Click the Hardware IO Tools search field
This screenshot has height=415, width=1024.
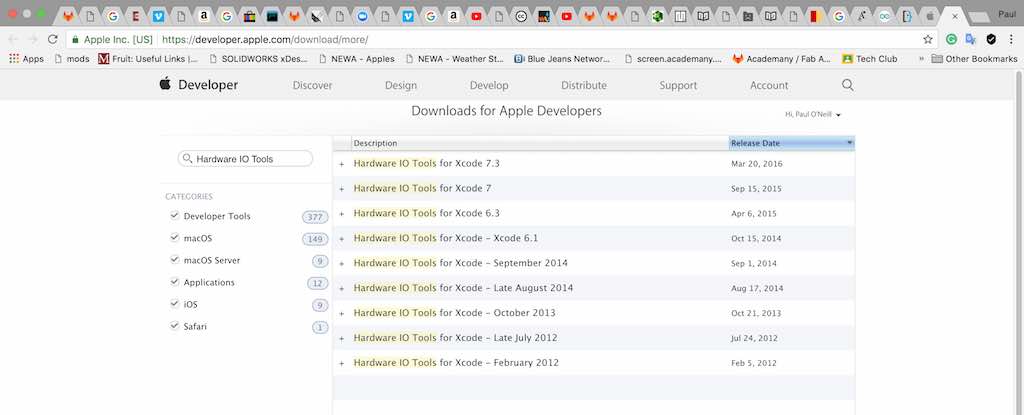point(246,159)
